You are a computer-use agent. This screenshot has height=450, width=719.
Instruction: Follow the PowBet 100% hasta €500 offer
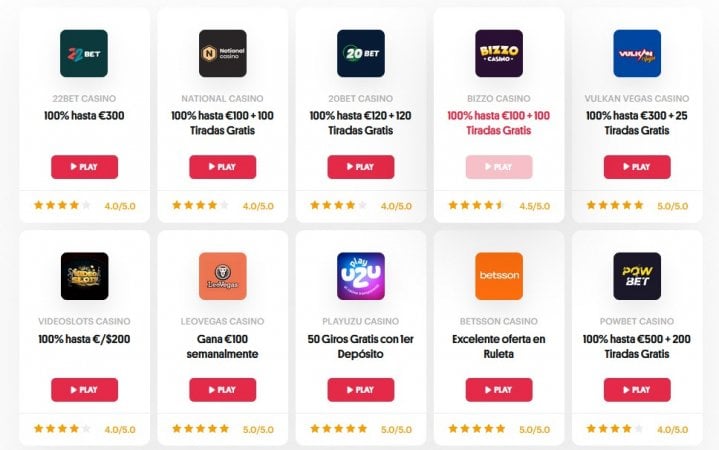tap(636, 346)
